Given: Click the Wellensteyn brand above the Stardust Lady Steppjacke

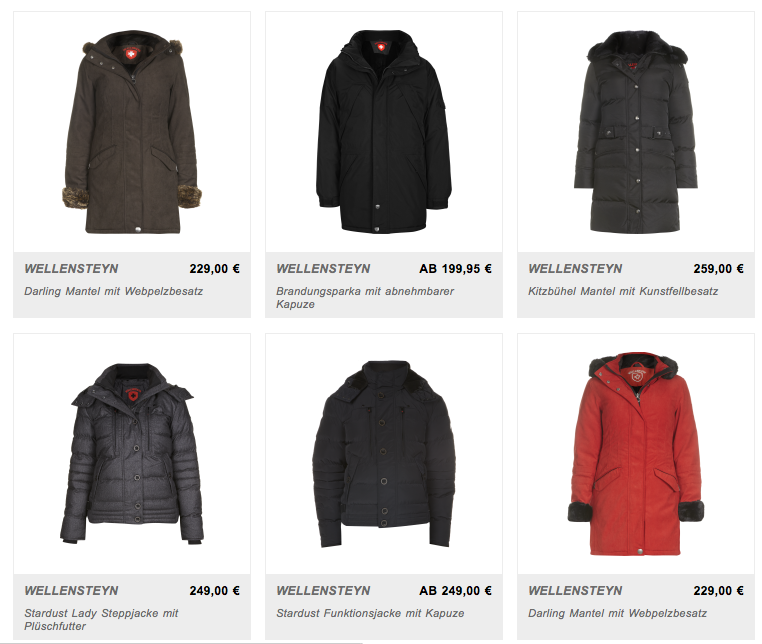Looking at the screenshot, I should click(x=71, y=591).
